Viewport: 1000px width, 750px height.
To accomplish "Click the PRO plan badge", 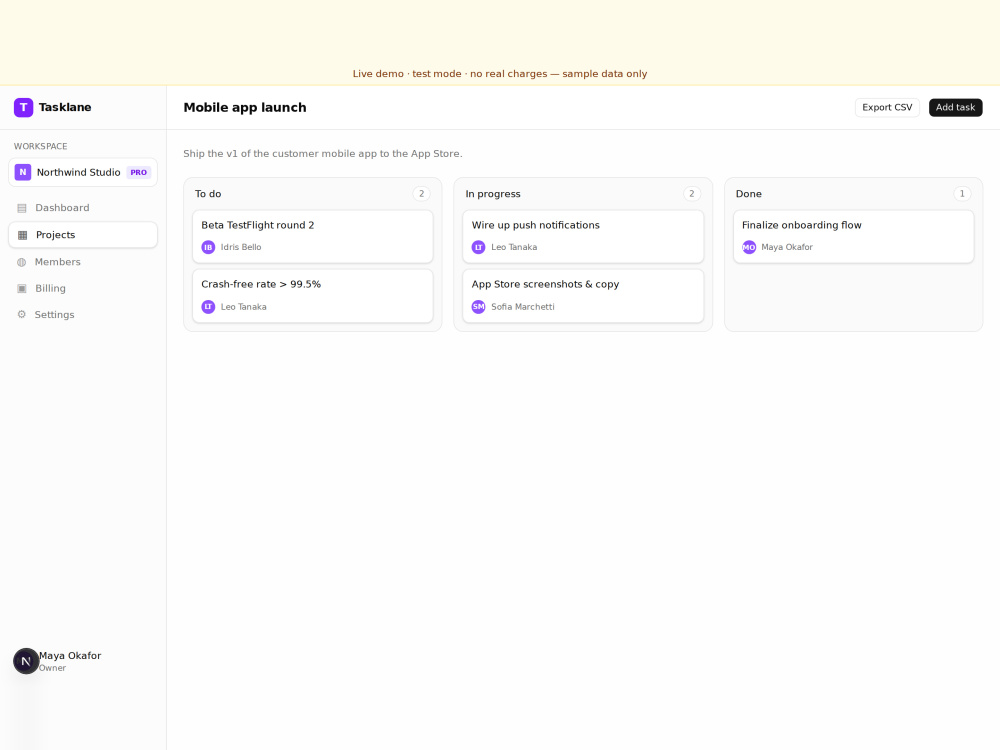I will tap(138, 172).
